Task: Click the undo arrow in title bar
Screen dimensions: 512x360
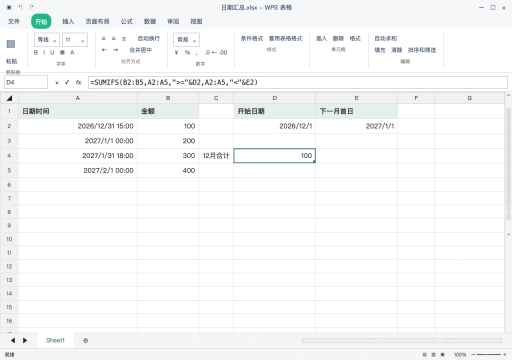Action: (20, 7)
